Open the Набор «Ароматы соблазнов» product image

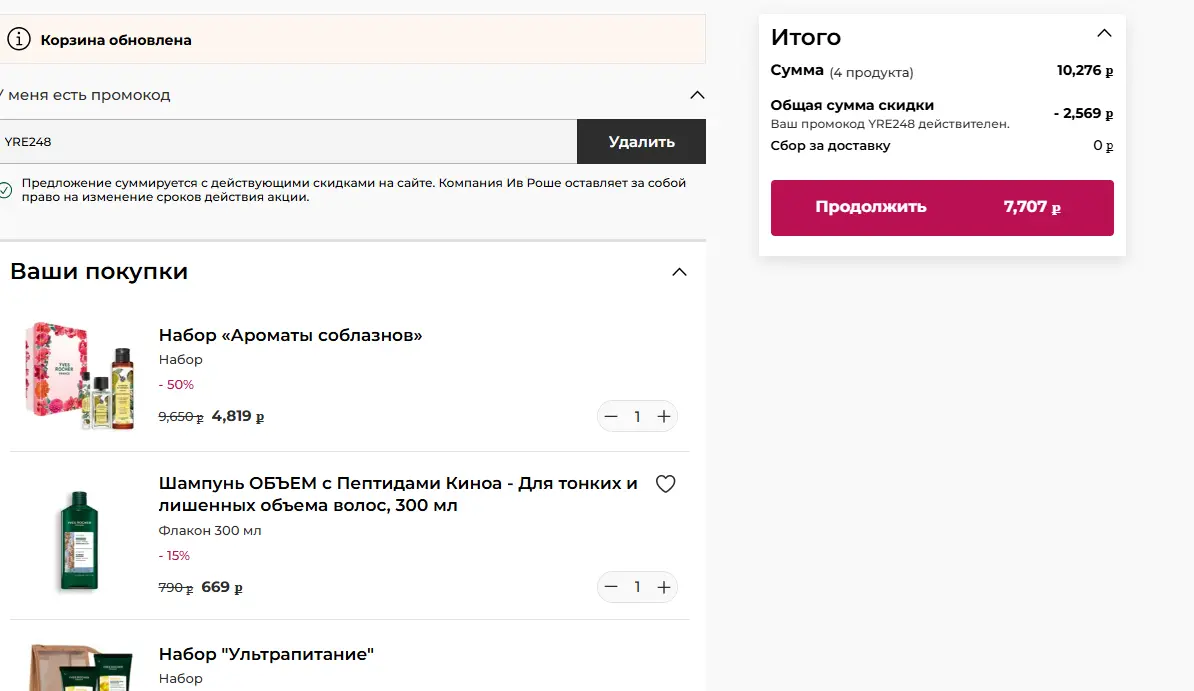tap(79, 375)
